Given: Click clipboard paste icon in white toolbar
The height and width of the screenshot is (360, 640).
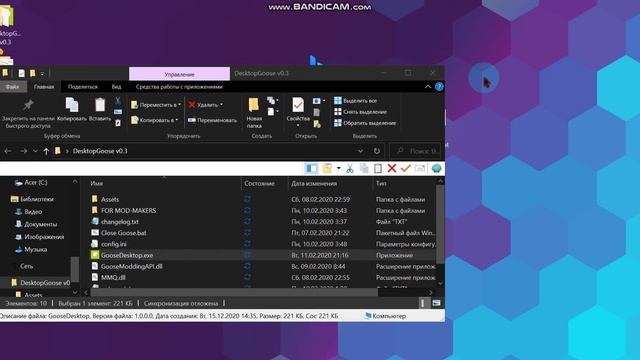Looking at the screenshot, I should coord(378,168).
